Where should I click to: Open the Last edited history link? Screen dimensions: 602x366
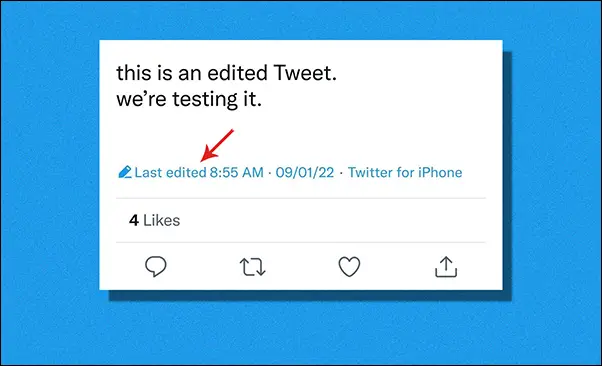(x=170, y=172)
